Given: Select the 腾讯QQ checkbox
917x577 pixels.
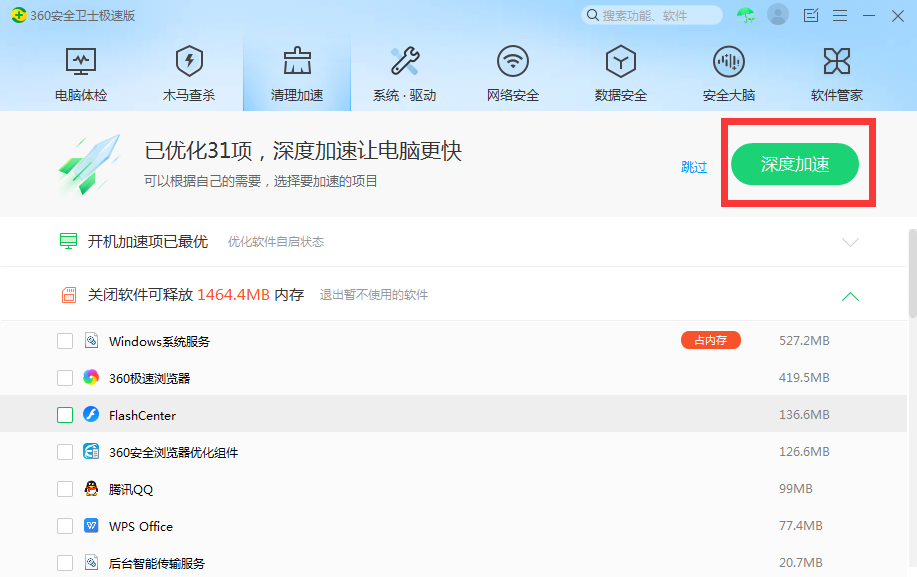Looking at the screenshot, I should [x=65, y=489].
